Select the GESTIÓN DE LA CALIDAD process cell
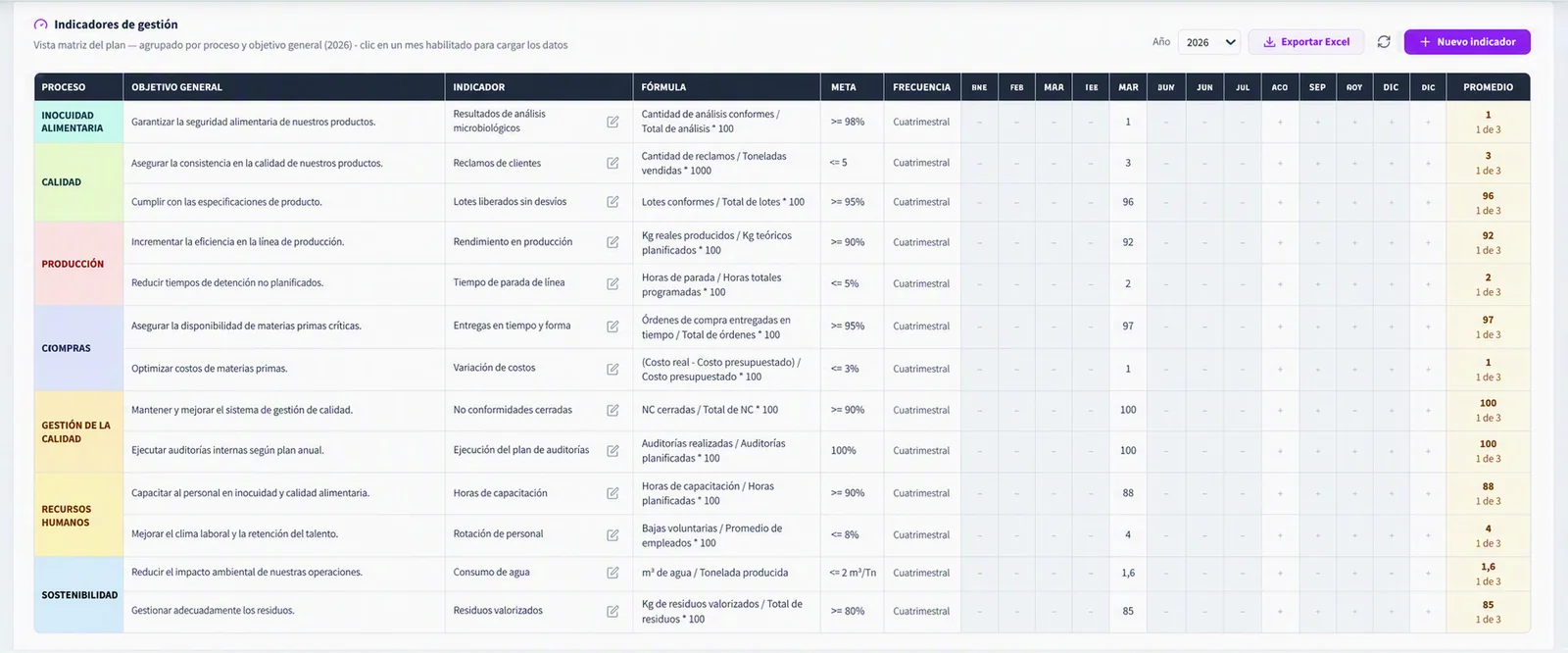Screen dimensions: 1568x653 78,432
